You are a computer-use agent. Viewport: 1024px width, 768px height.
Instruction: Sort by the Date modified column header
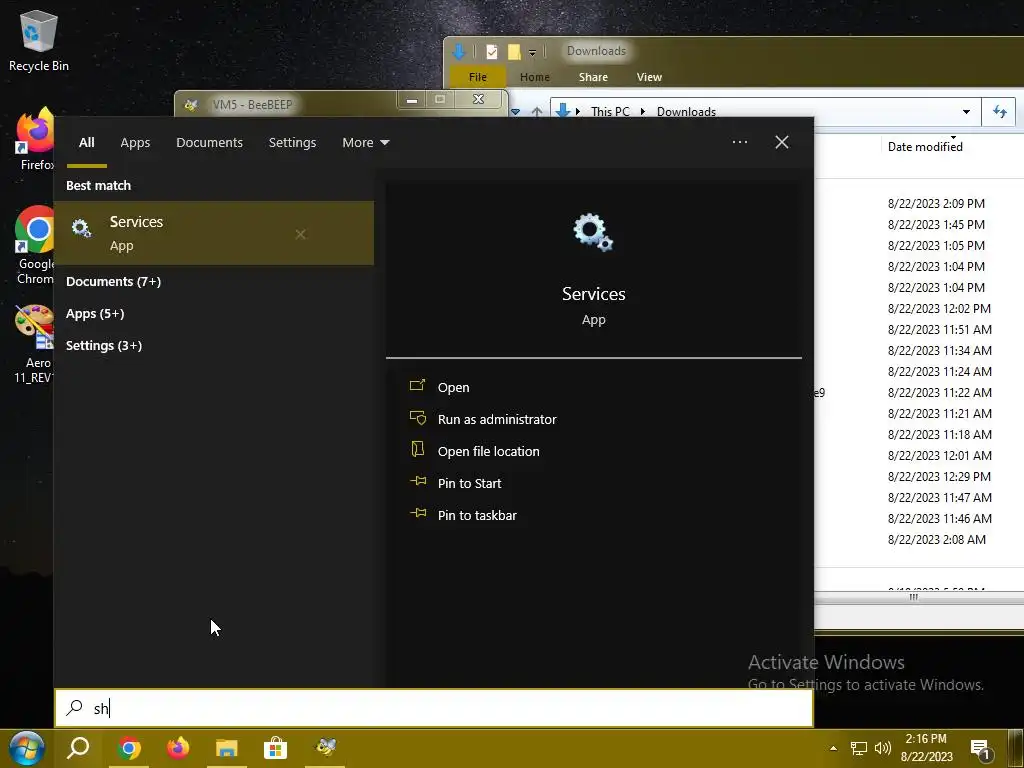coord(925,147)
